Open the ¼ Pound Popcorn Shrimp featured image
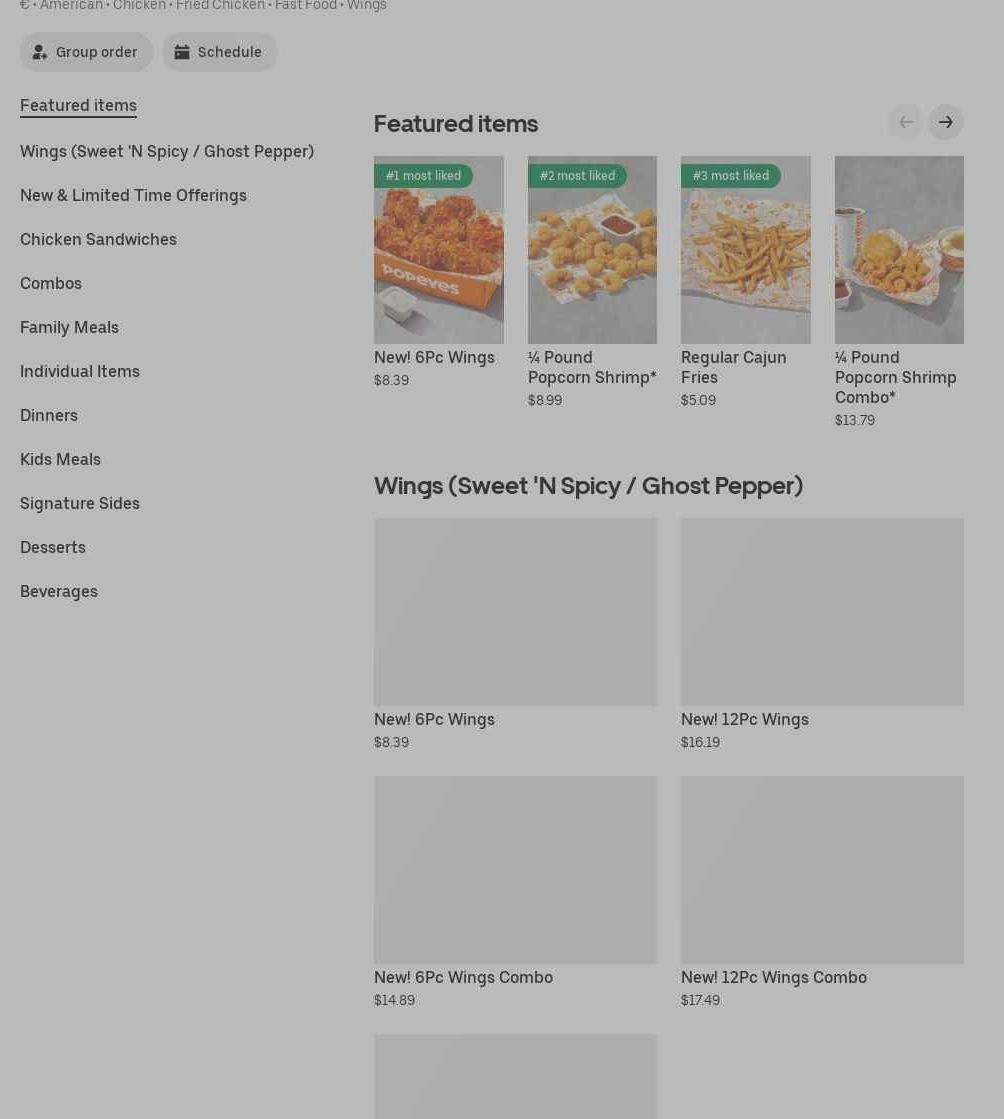 [x=592, y=250]
